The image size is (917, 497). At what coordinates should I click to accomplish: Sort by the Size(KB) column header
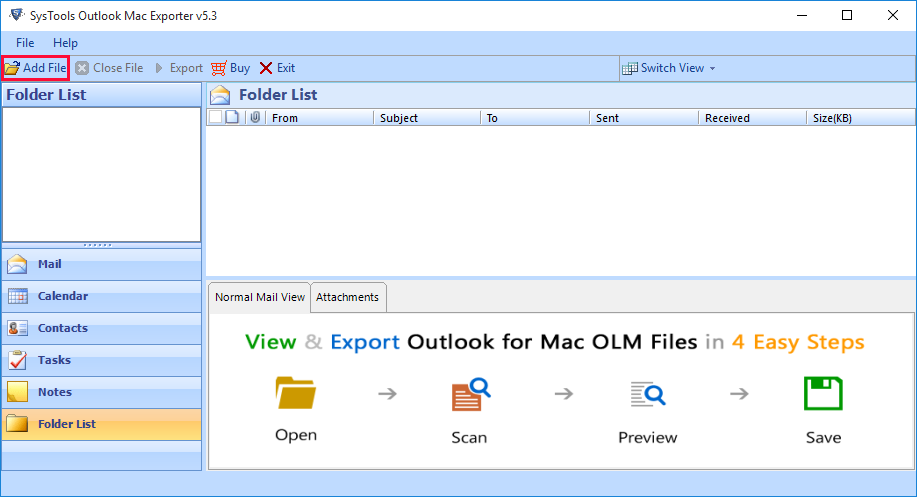860,118
